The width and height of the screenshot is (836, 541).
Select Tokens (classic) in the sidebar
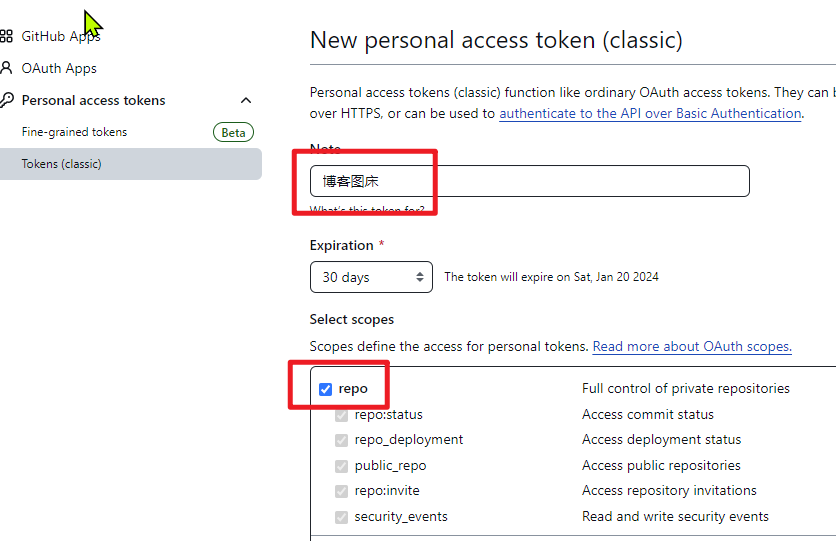(x=61, y=164)
